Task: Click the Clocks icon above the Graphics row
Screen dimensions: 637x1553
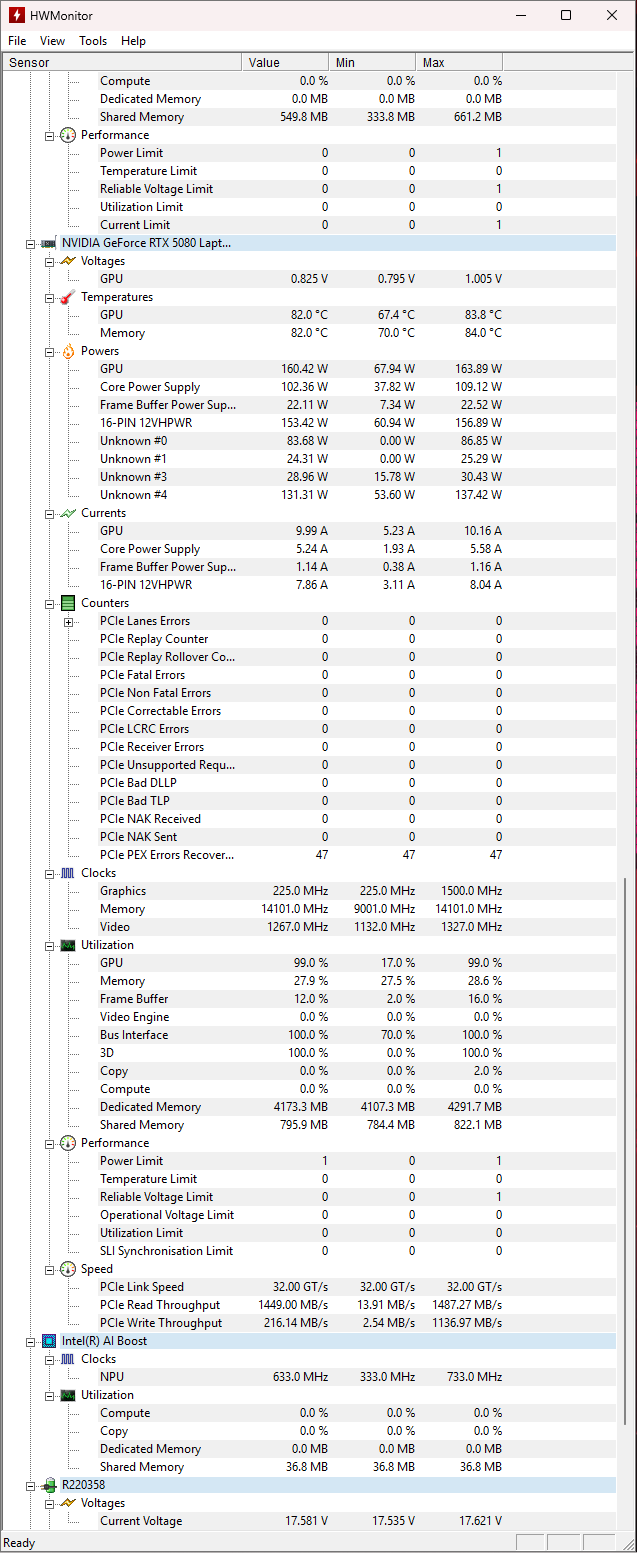Action: point(68,873)
